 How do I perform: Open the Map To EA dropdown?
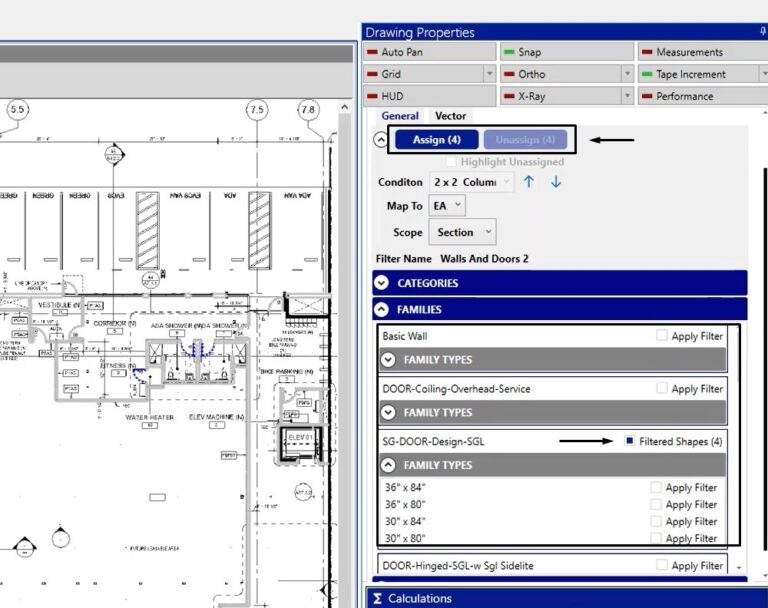[447, 206]
